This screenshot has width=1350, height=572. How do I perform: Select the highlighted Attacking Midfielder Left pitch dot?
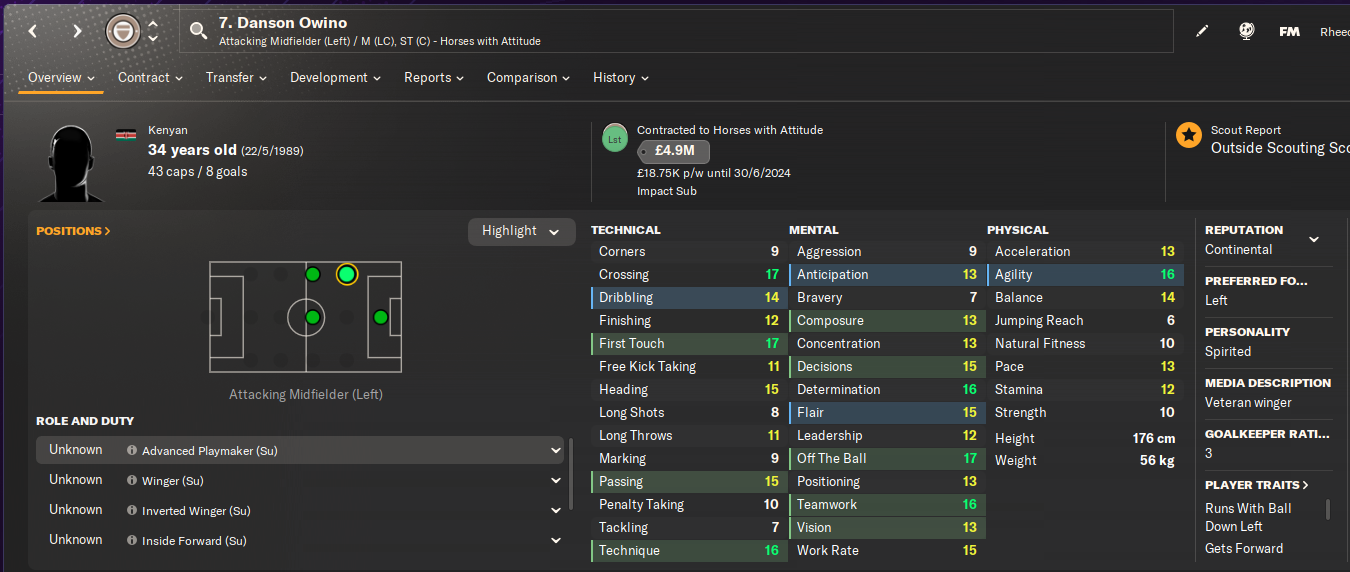click(346, 274)
